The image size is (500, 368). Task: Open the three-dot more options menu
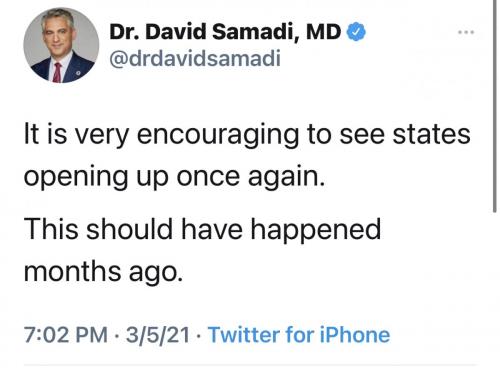(x=466, y=32)
